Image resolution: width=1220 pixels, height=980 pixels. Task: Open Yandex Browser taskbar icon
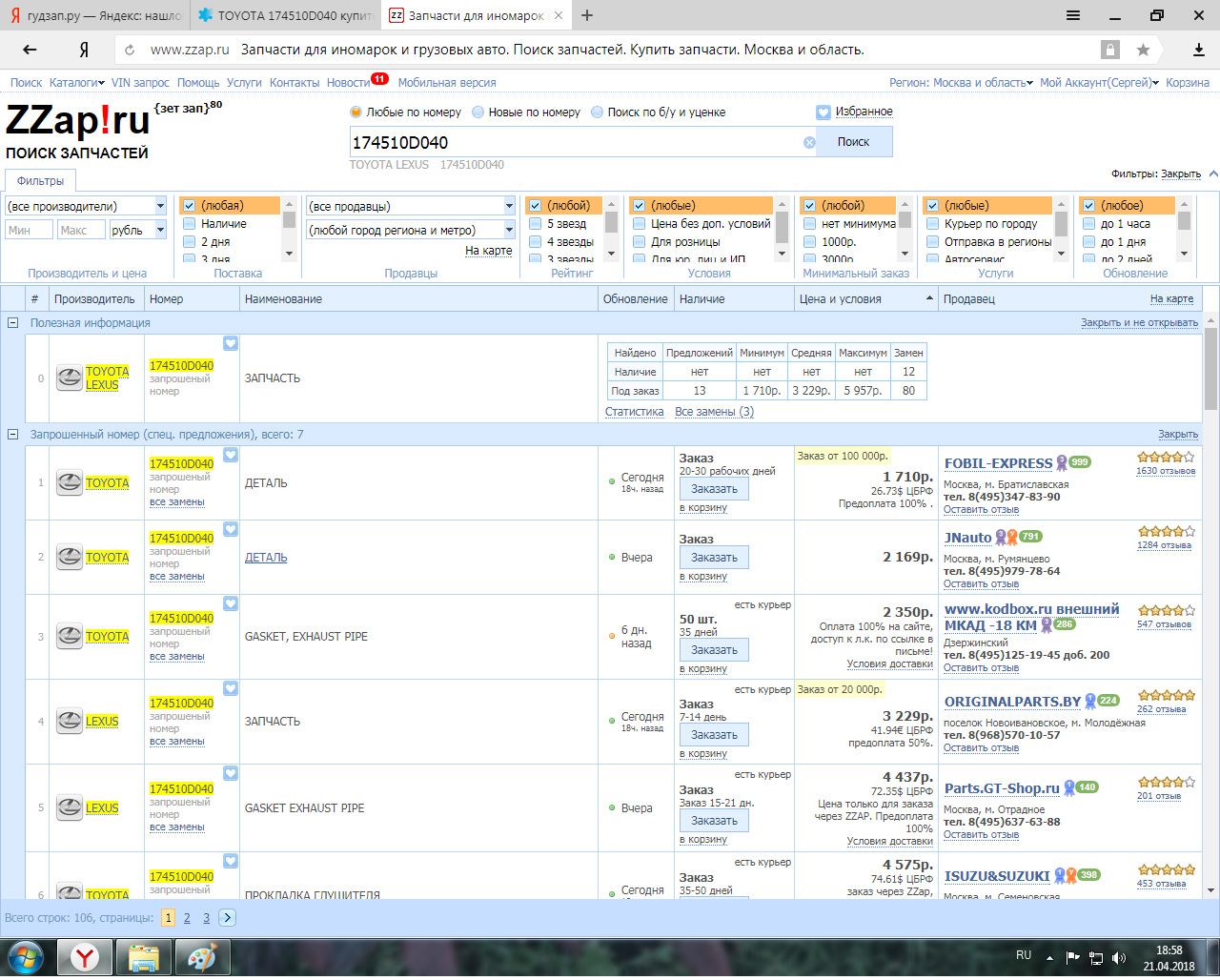(x=85, y=957)
